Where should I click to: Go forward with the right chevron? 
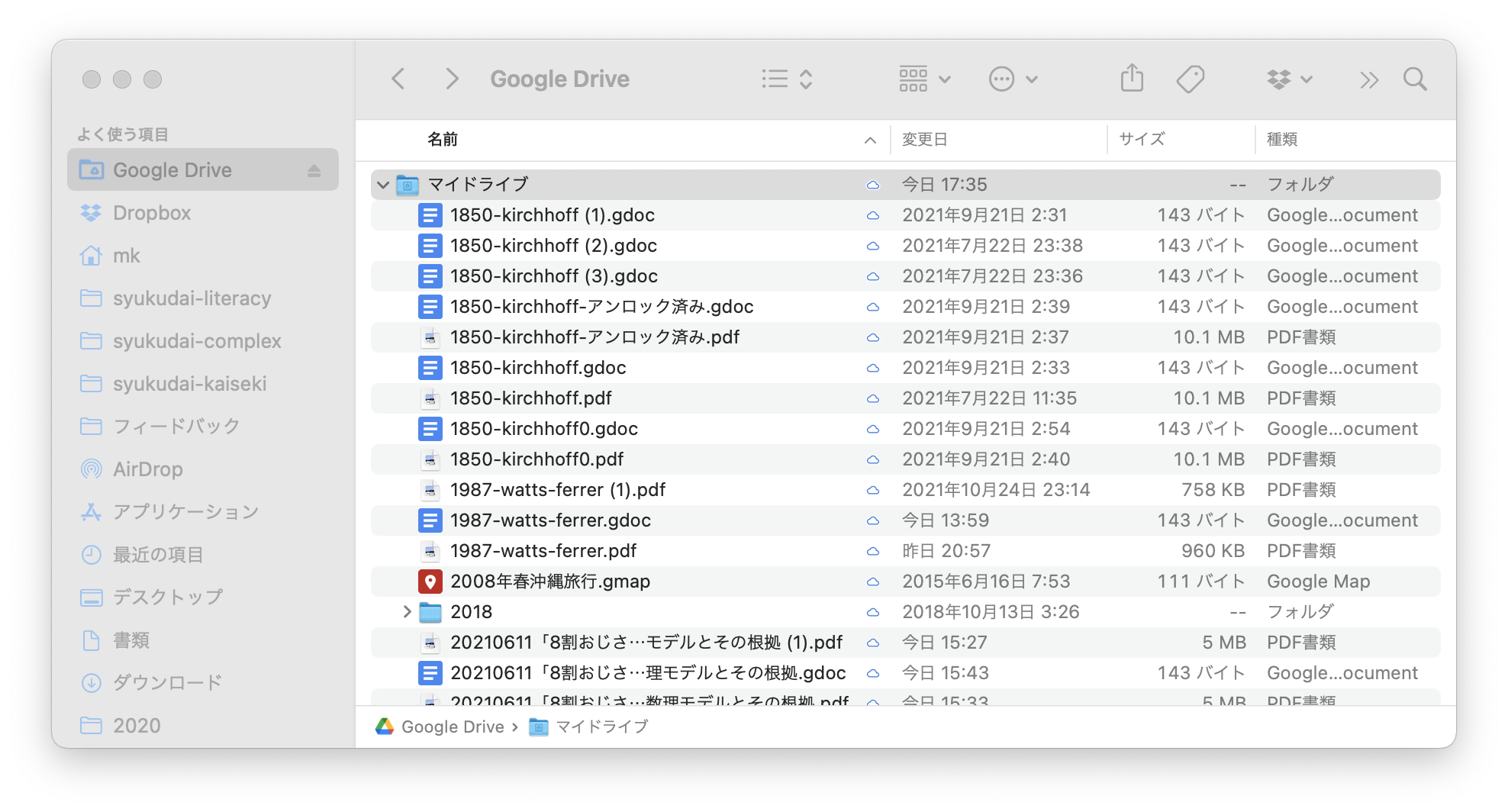(452, 79)
